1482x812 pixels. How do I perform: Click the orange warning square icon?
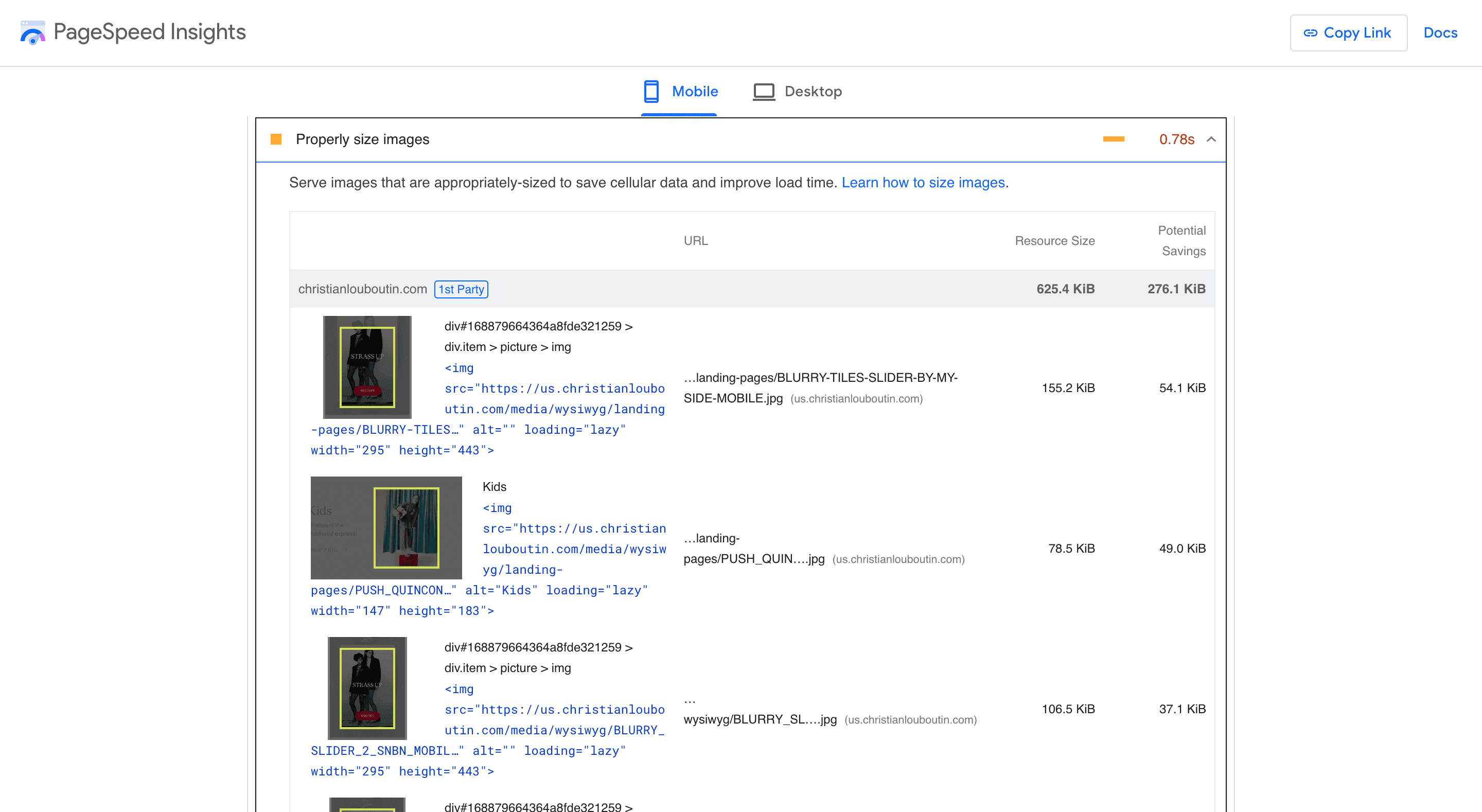point(277,140)
